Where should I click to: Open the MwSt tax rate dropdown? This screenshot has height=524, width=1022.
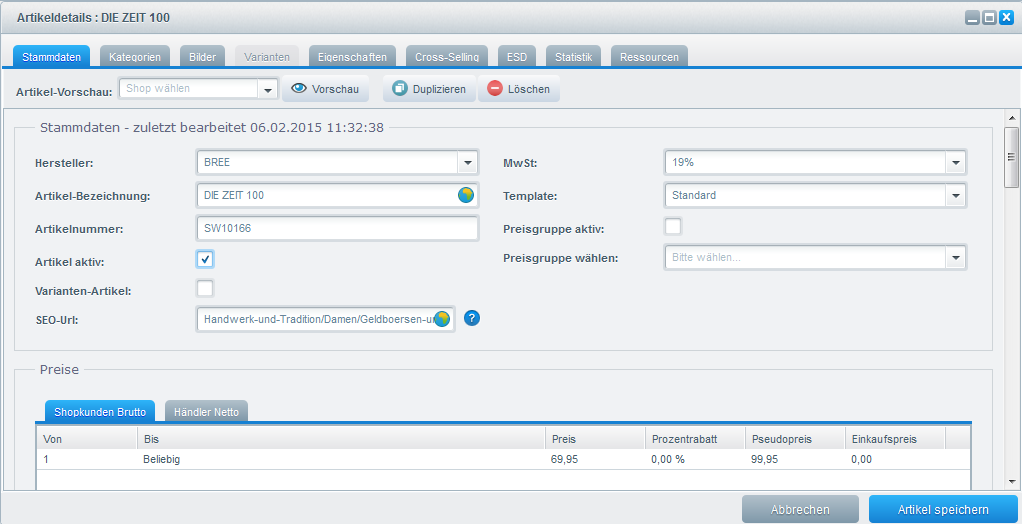(956, 162)
